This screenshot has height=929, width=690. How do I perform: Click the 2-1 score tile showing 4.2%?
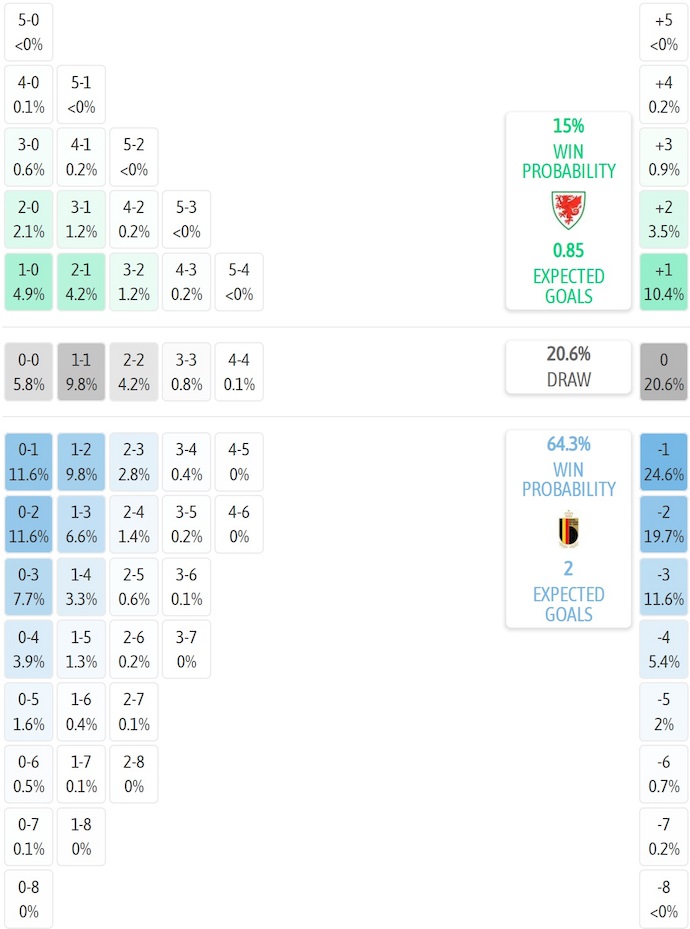[81, 282]
